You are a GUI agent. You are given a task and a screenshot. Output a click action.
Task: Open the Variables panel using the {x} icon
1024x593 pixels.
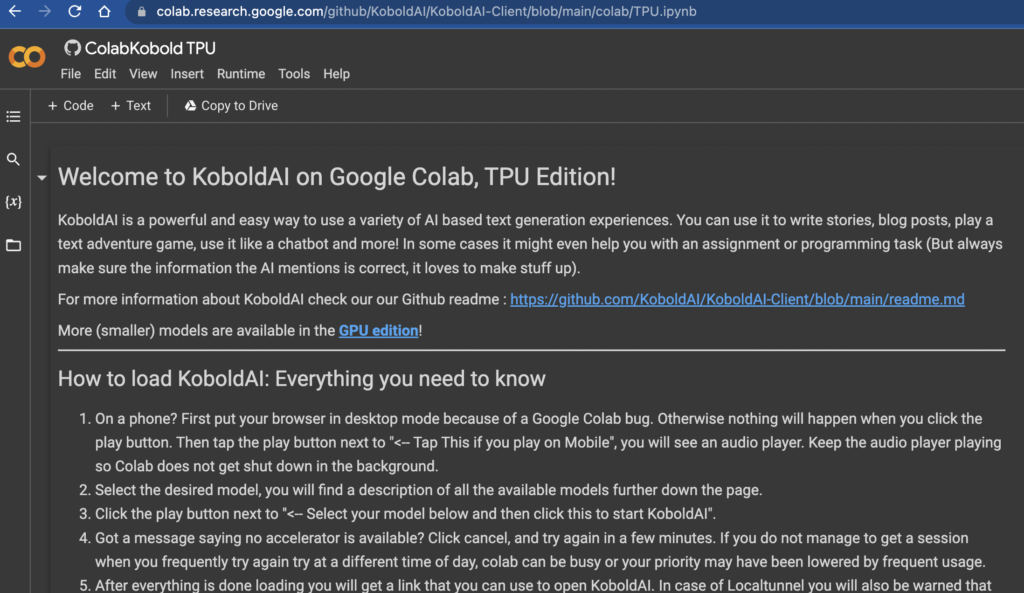point(13,201)
